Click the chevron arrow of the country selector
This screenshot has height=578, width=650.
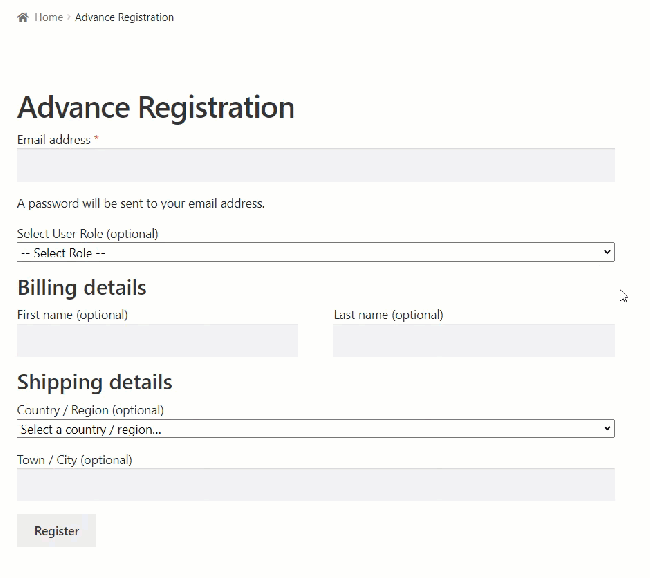coord(607,429)
